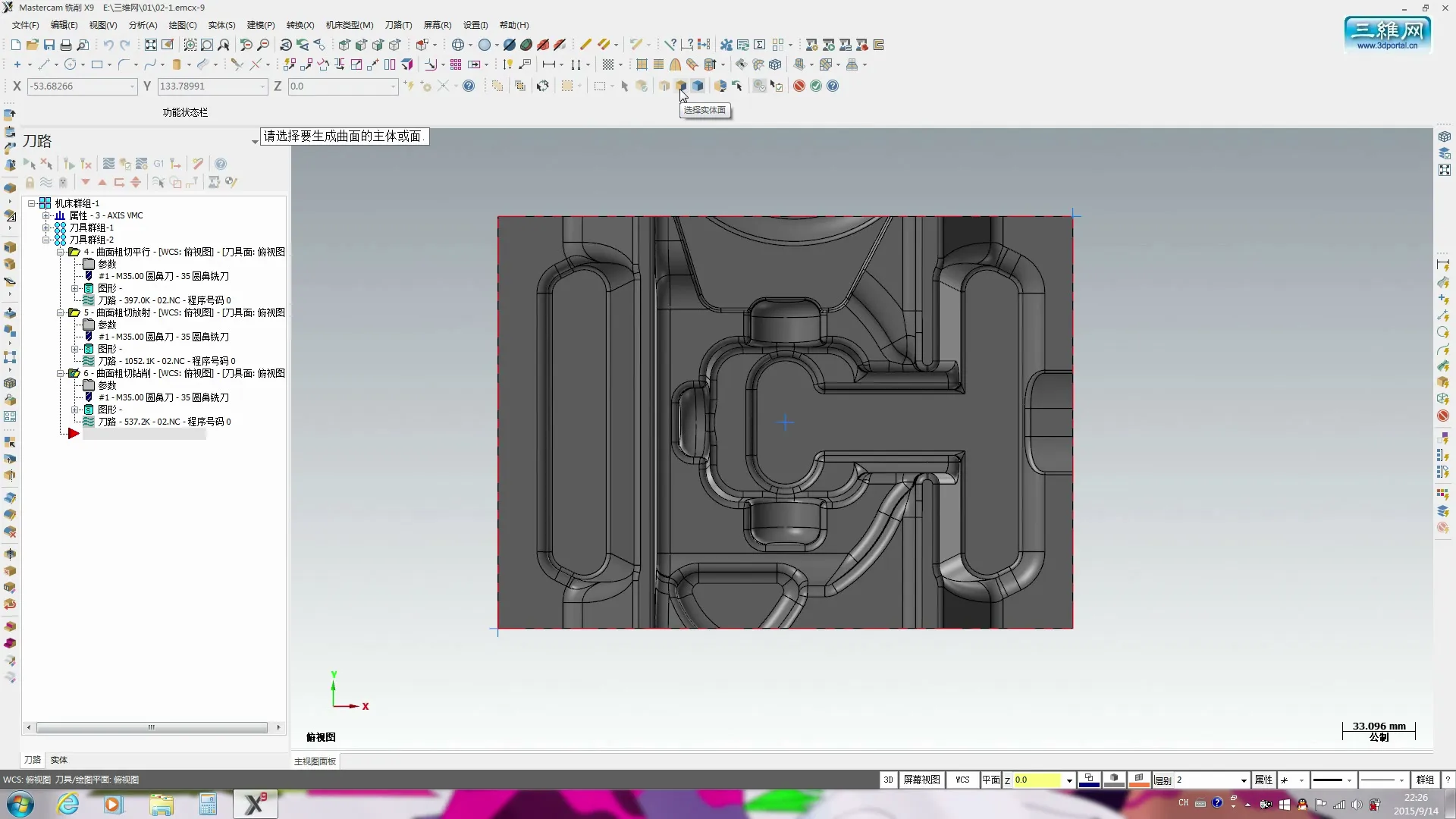Click the X coordinate input field
1456x819 pixels.
pyautogui.click(x=79, y=86)
